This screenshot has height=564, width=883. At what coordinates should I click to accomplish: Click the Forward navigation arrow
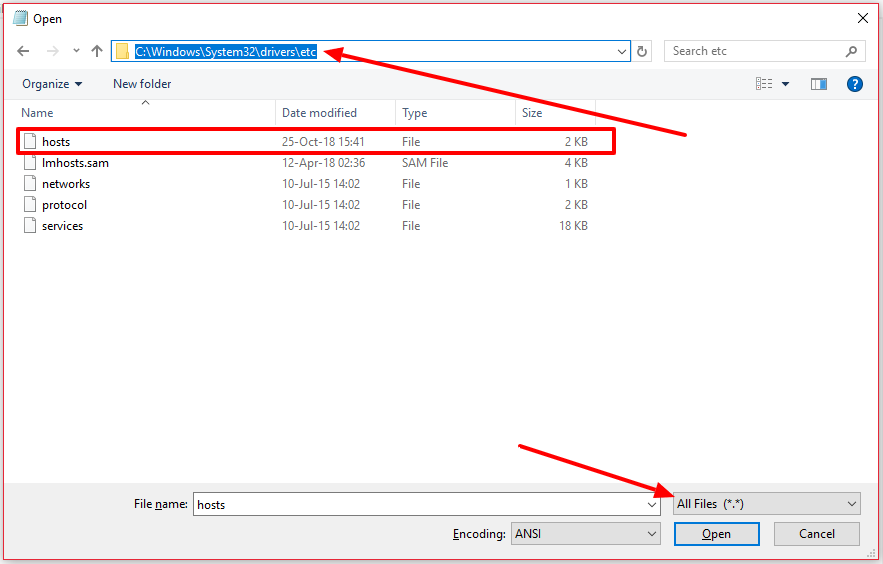click(x=52, y=51)
